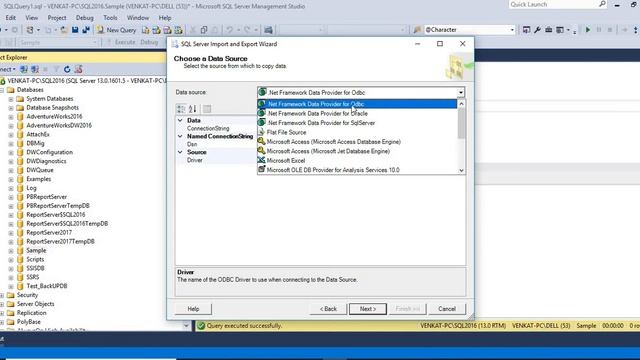Click the Categorized view icon in the property grid

181,109
